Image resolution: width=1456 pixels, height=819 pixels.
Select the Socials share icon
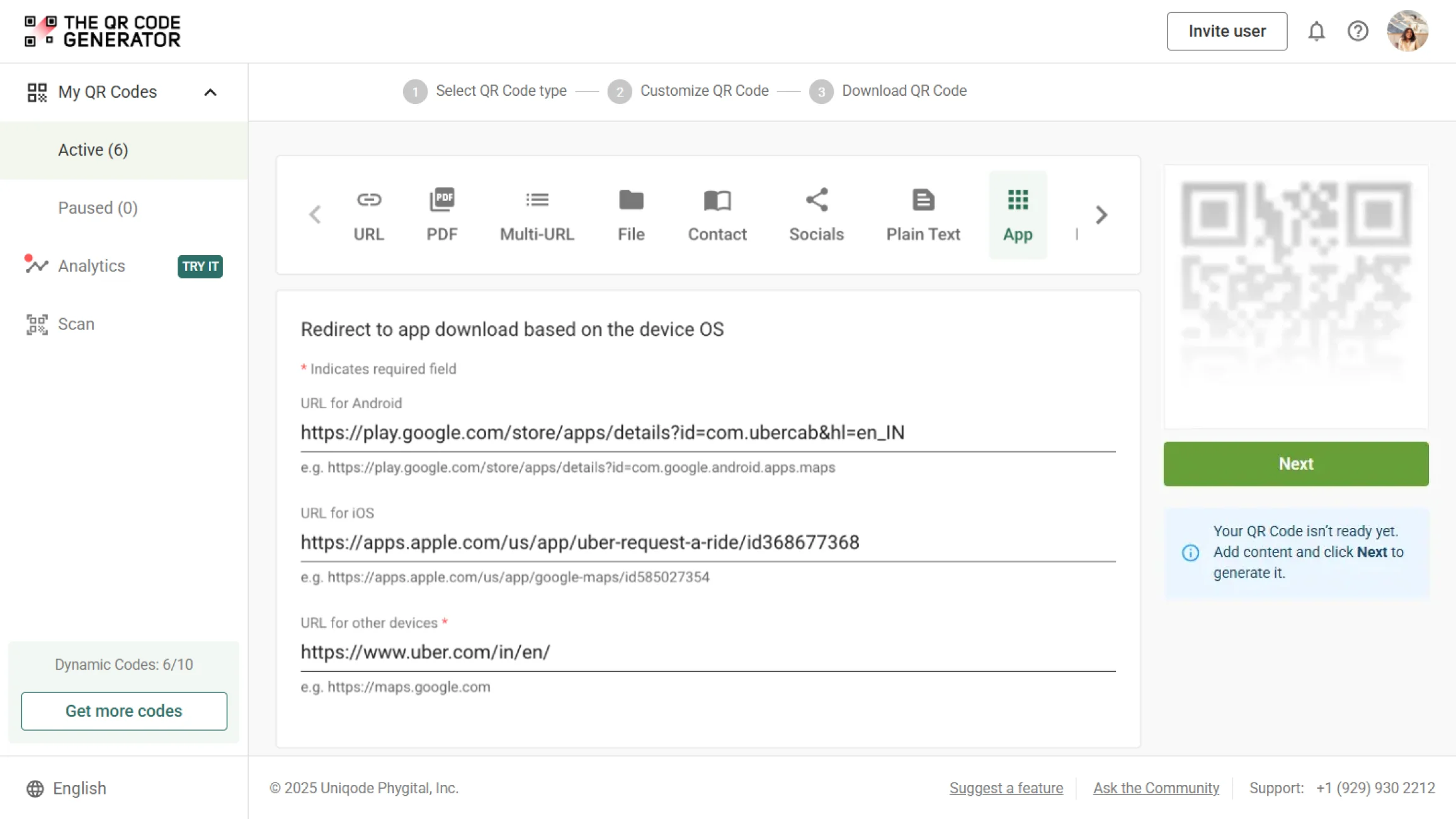(x=816, y=200)
